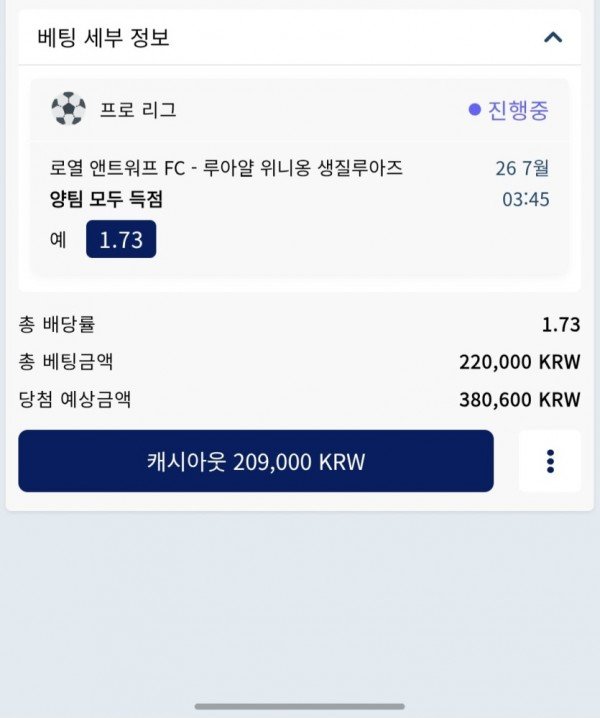
Task: Click the 총 배당률 label
Action: point(57,324)
